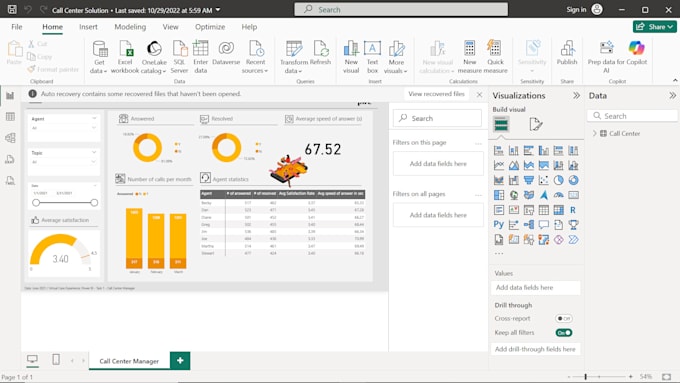Create a Quick measure
Screen dimensions: 680x383
click(x=495, y=57)
